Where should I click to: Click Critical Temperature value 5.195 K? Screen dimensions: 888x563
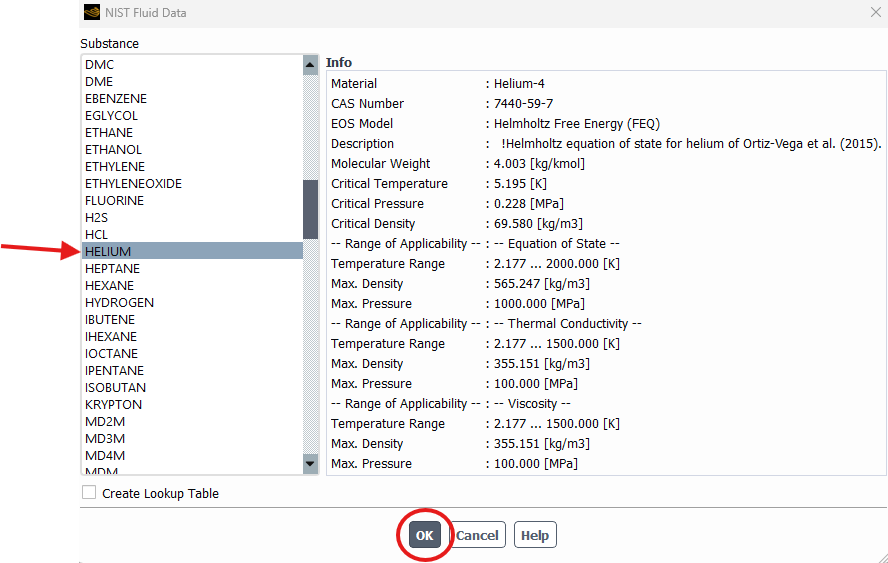(x=520, y=184)
